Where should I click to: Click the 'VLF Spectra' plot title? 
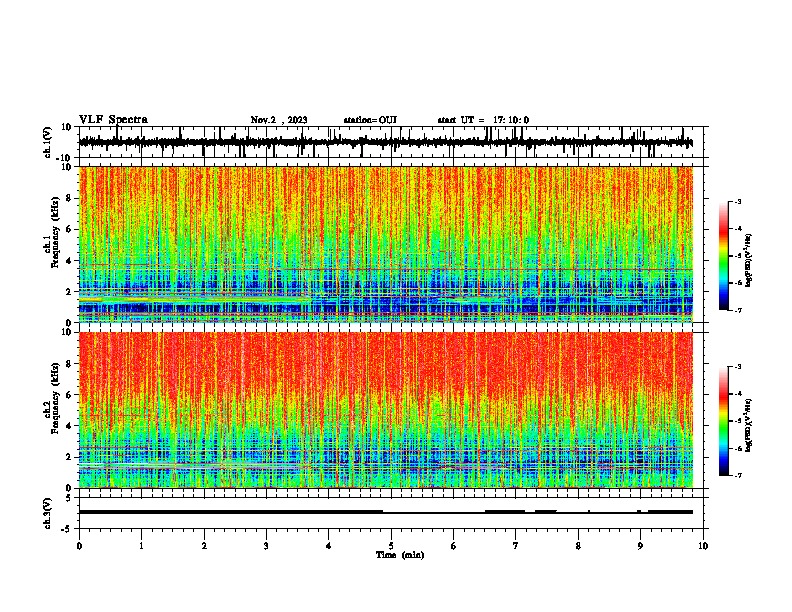[113, 119]
